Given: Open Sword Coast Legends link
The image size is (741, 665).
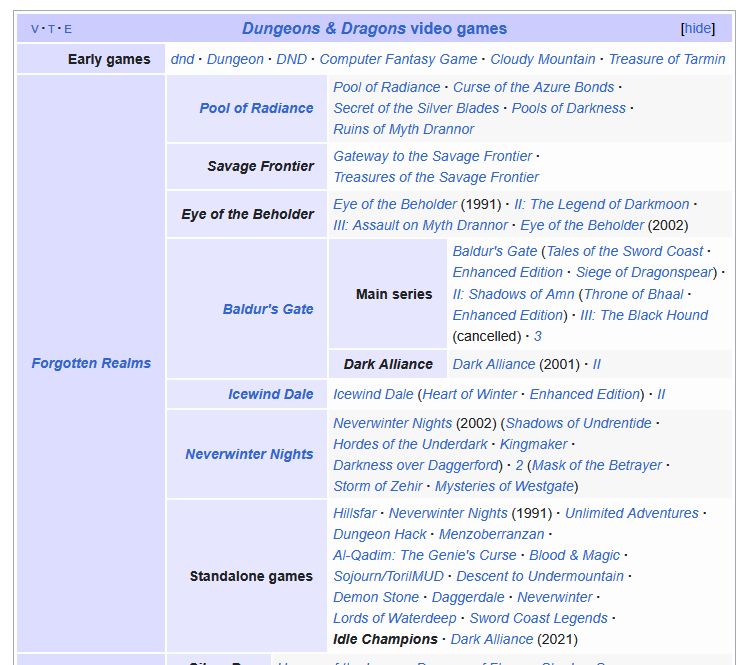Looking at the screenshot, I should point(538,619).
